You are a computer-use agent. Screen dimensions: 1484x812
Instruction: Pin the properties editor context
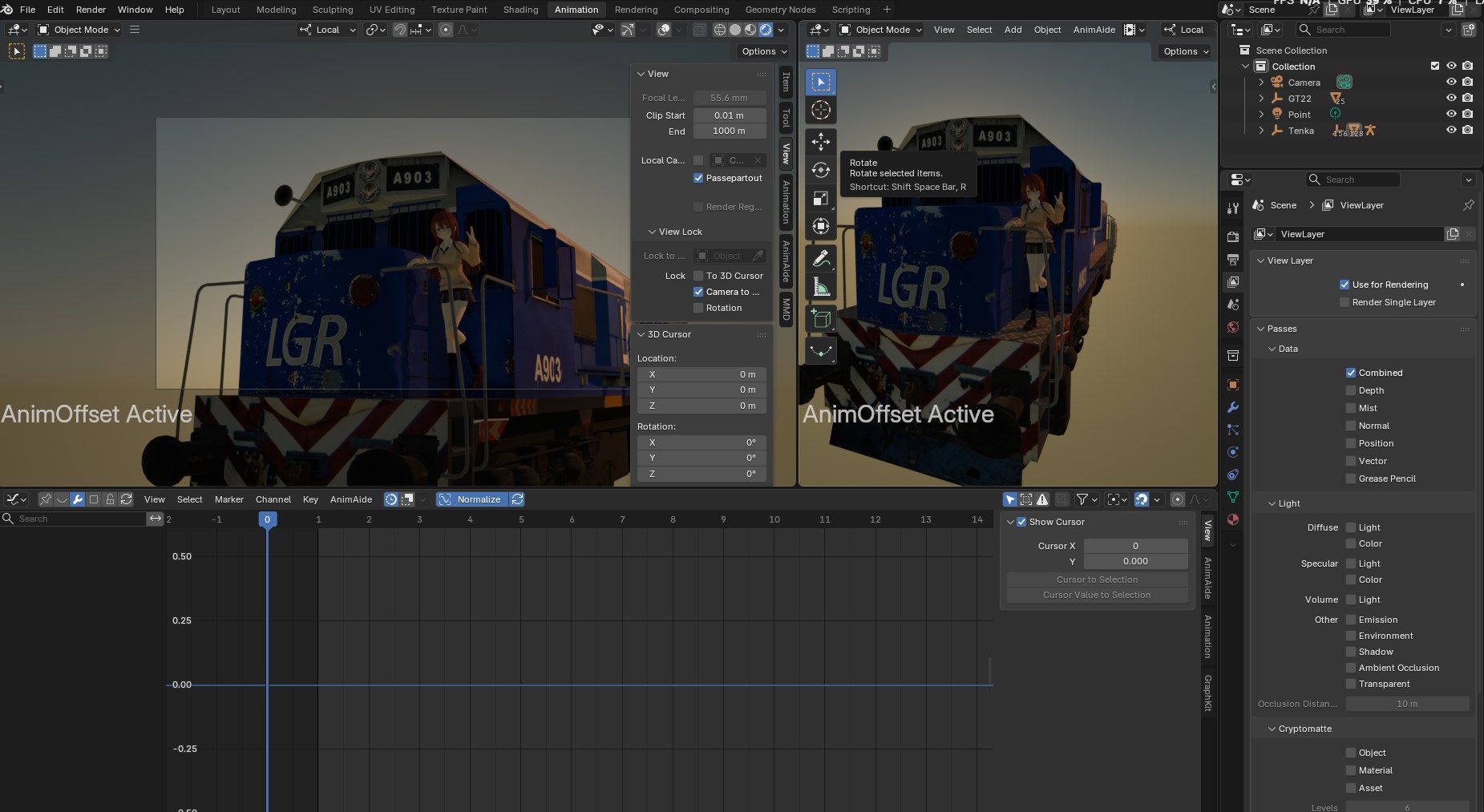[1468, 205]
